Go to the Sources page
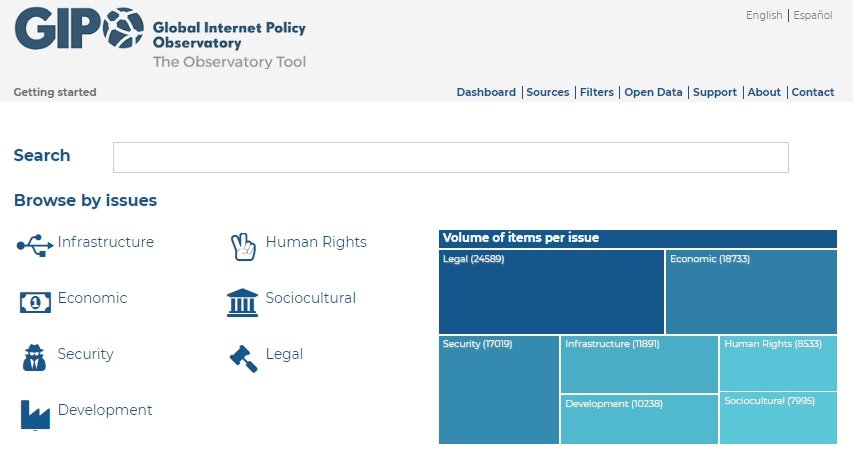Screen dimensions: 853x455 tap(547, 92)
